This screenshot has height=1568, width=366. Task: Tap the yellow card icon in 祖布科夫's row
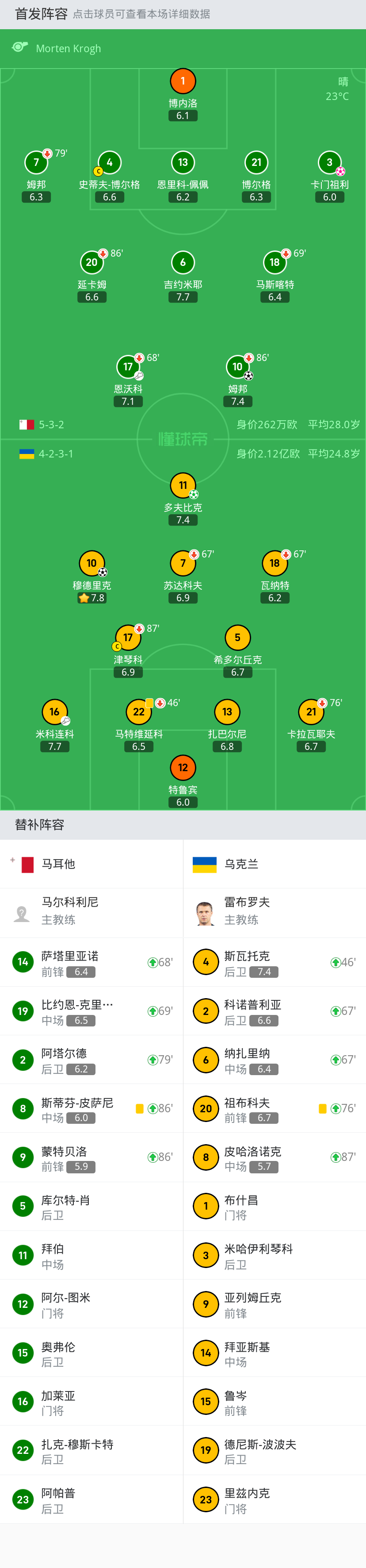coord(322,1108)
